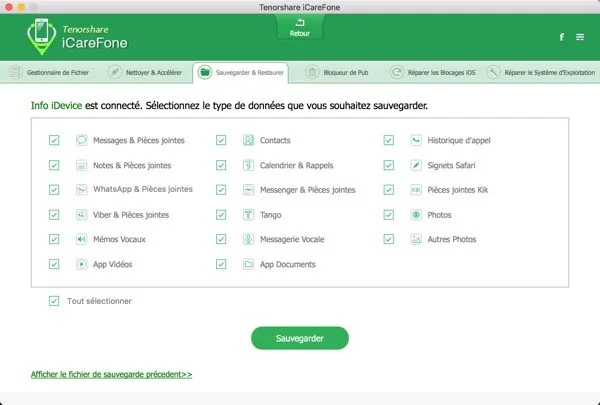Deselect the Photos checkbox
This screenshot has height=405, width=600.
tap(388, 215)
